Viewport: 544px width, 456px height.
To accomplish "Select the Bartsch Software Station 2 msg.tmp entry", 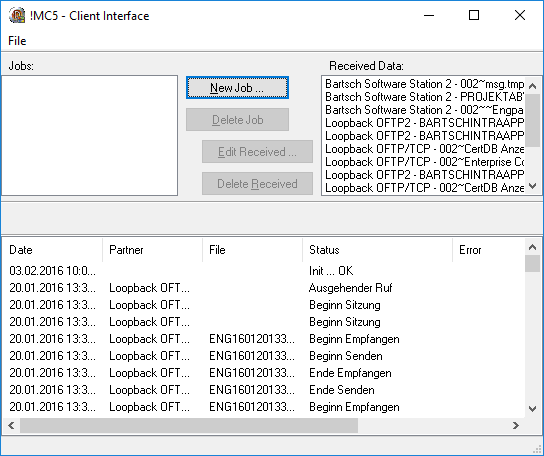I will (x=424, y=84).
